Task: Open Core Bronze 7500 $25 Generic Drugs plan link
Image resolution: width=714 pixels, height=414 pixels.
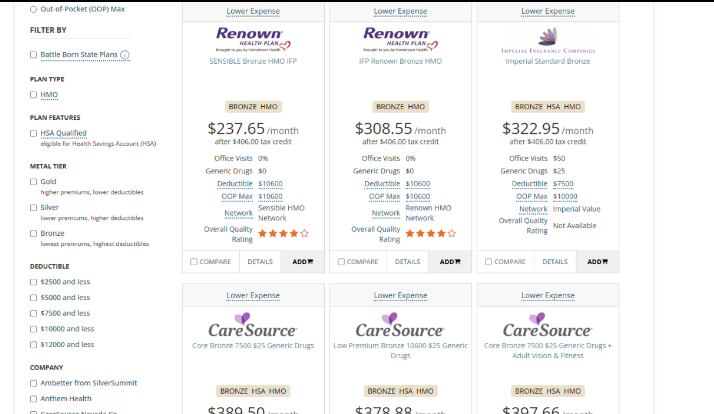Action: (253, 346)
